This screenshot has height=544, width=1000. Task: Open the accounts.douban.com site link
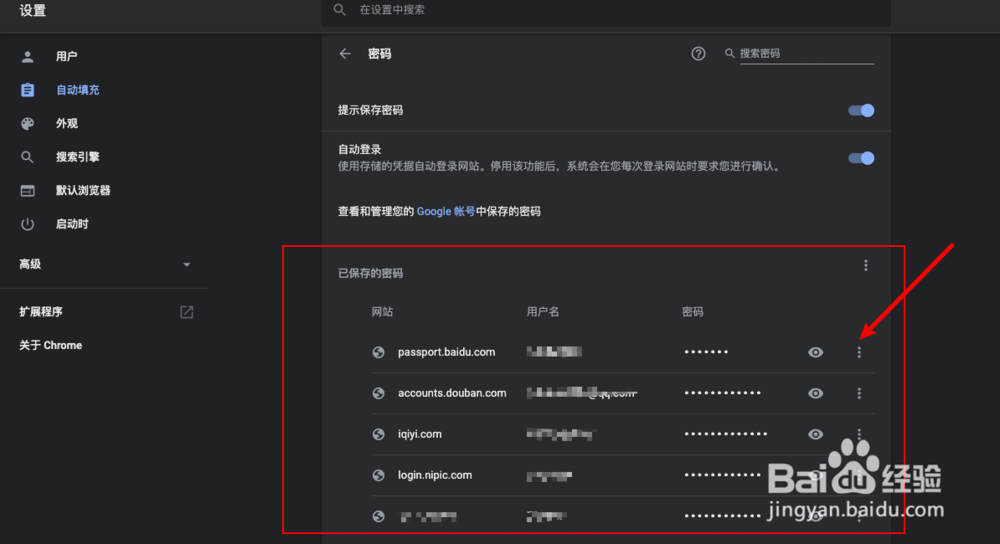click(x=452, y=393)
